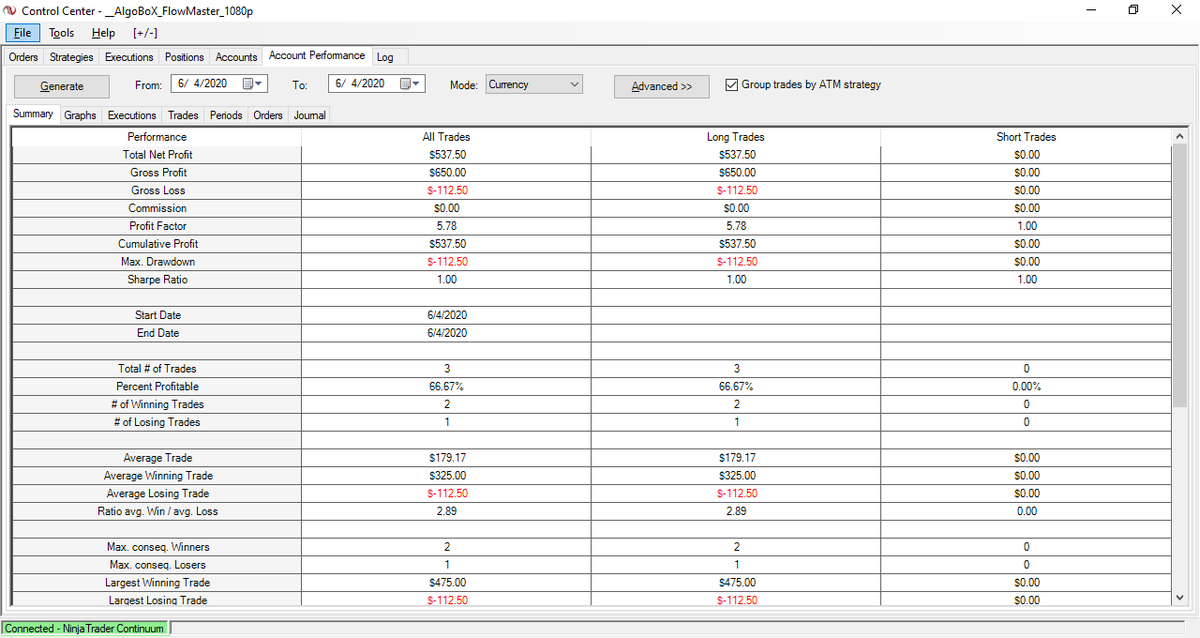
Task: Switch to the Graphs sub-tab
Action: [80, 115]
